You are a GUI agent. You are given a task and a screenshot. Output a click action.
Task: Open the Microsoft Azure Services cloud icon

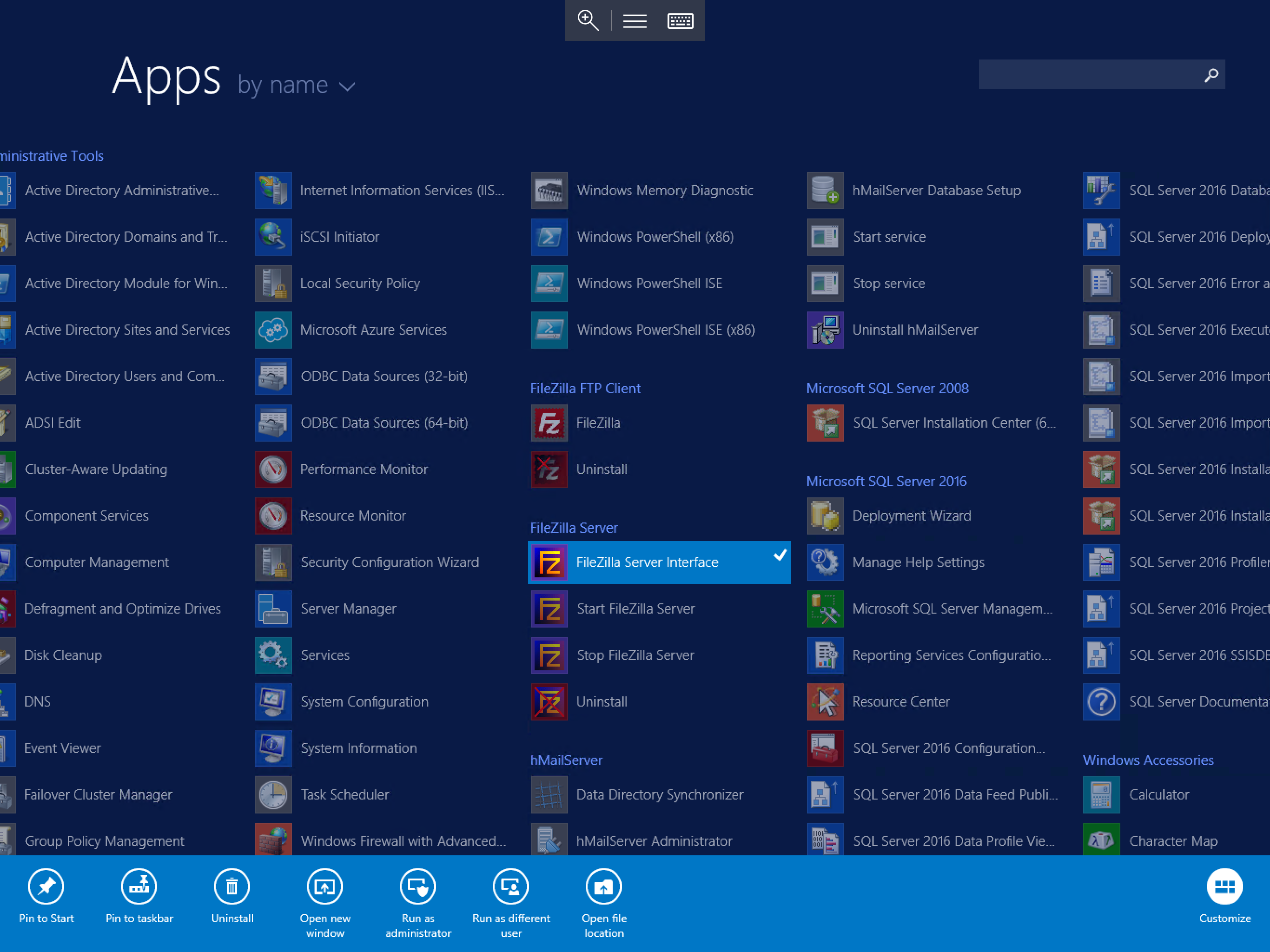point(273,330)
